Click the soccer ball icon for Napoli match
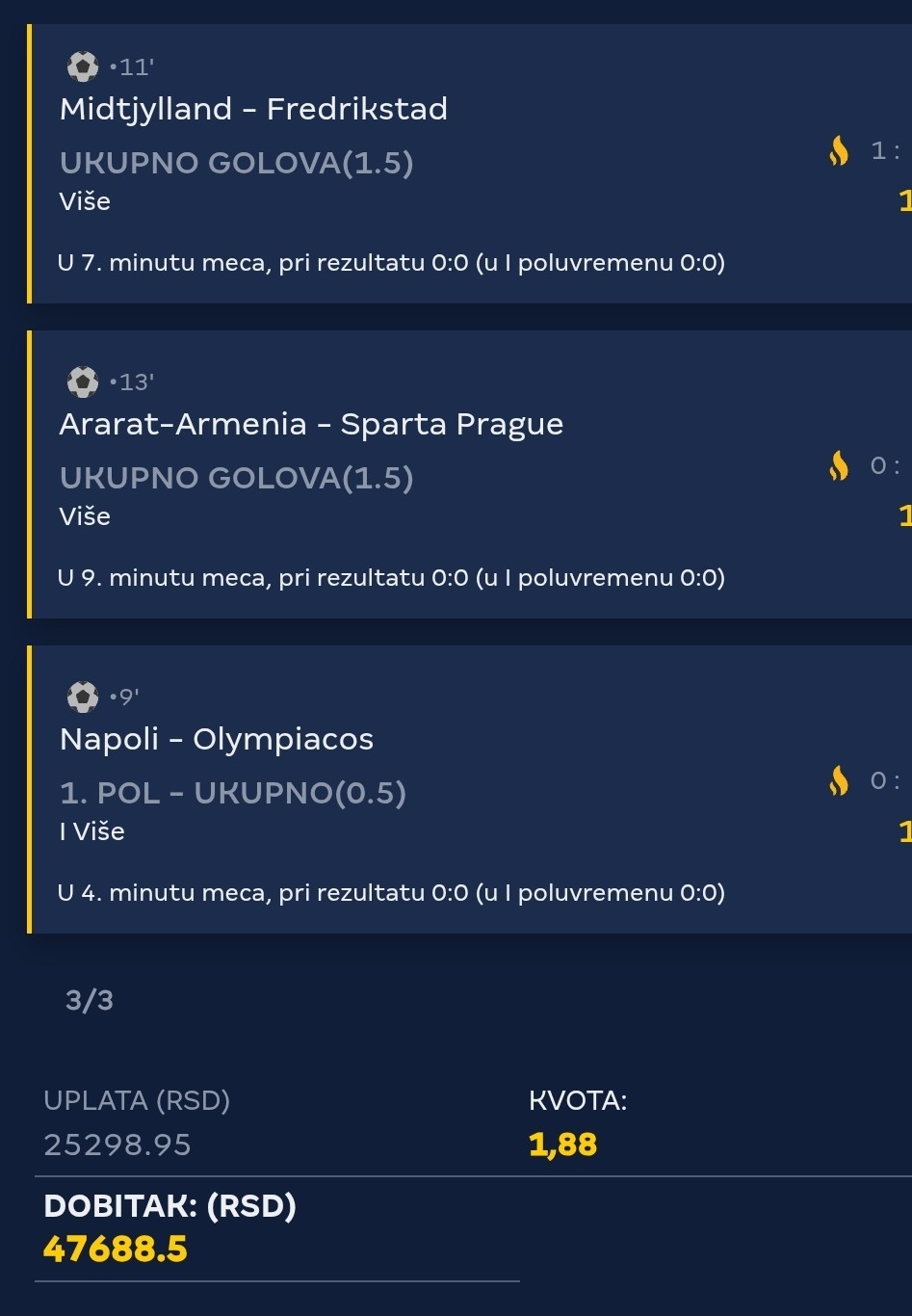The image size is (912, 1316). tap(83, 697)
